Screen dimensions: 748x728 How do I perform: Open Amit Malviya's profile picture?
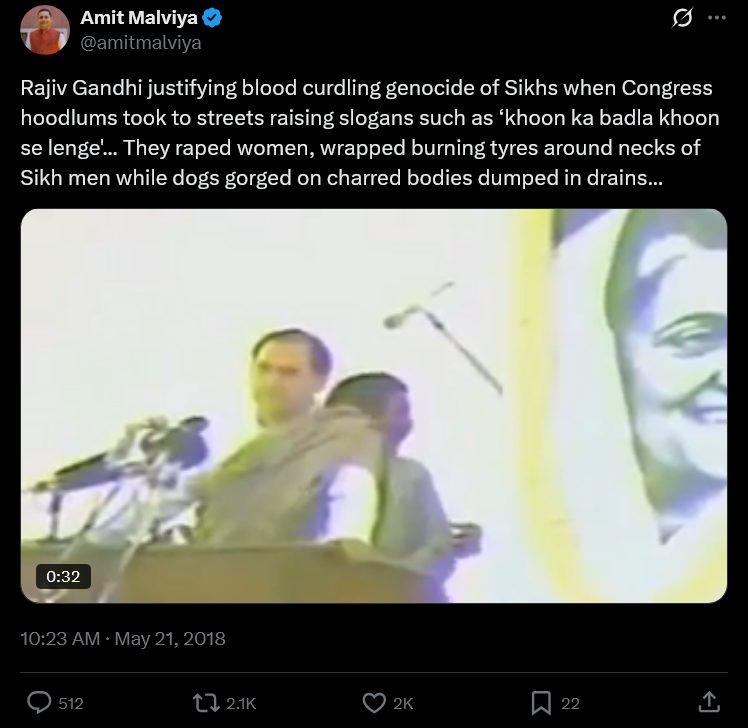[x=45, y=30]
